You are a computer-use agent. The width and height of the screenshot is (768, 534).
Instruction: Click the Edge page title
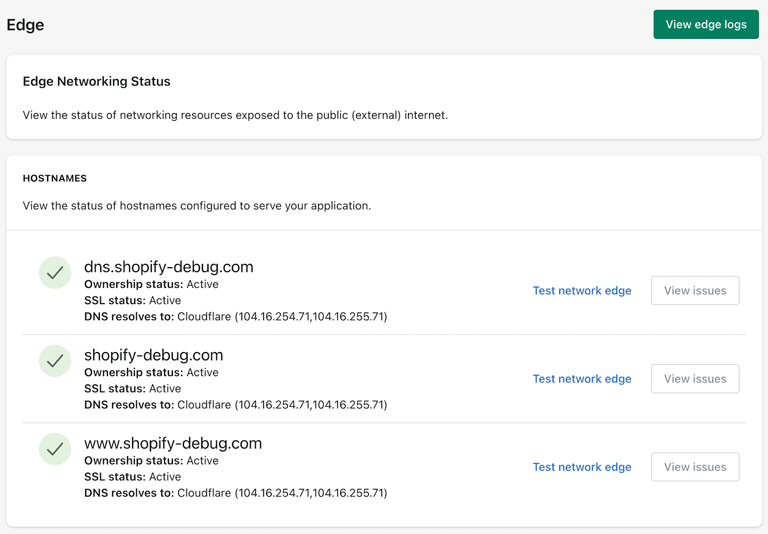tap(25, 25)
